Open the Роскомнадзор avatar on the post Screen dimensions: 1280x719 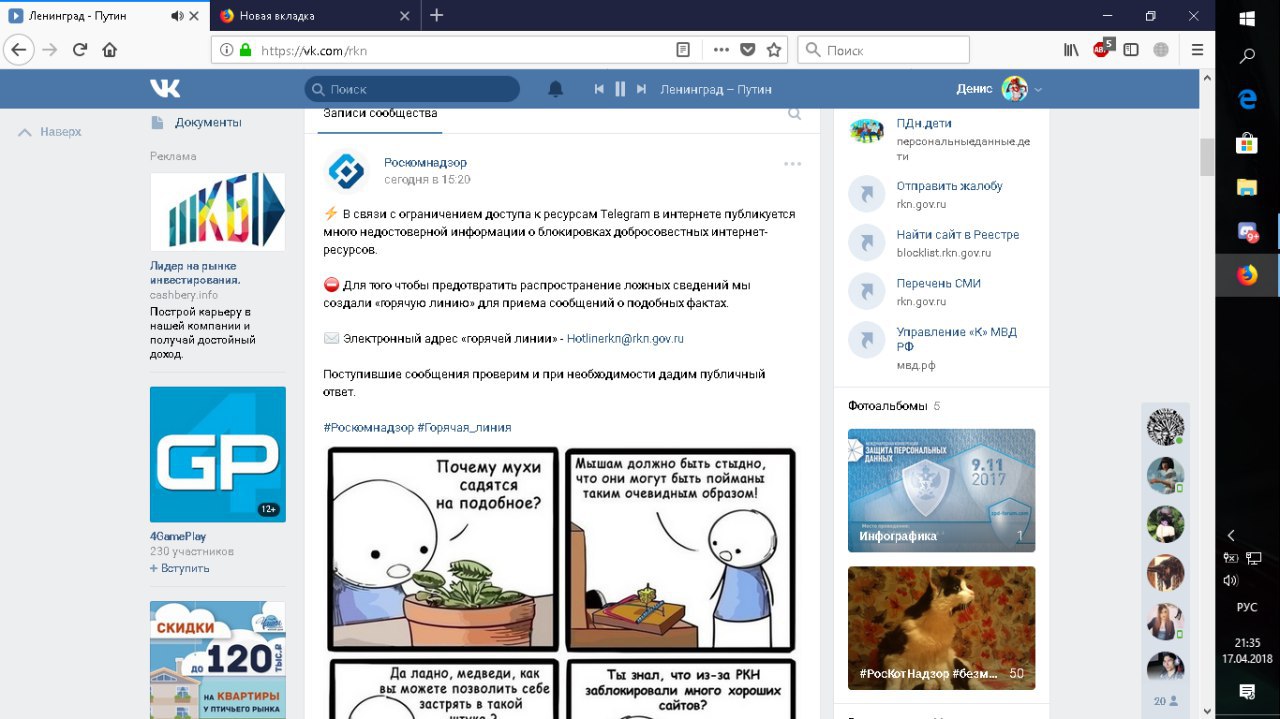347,171
